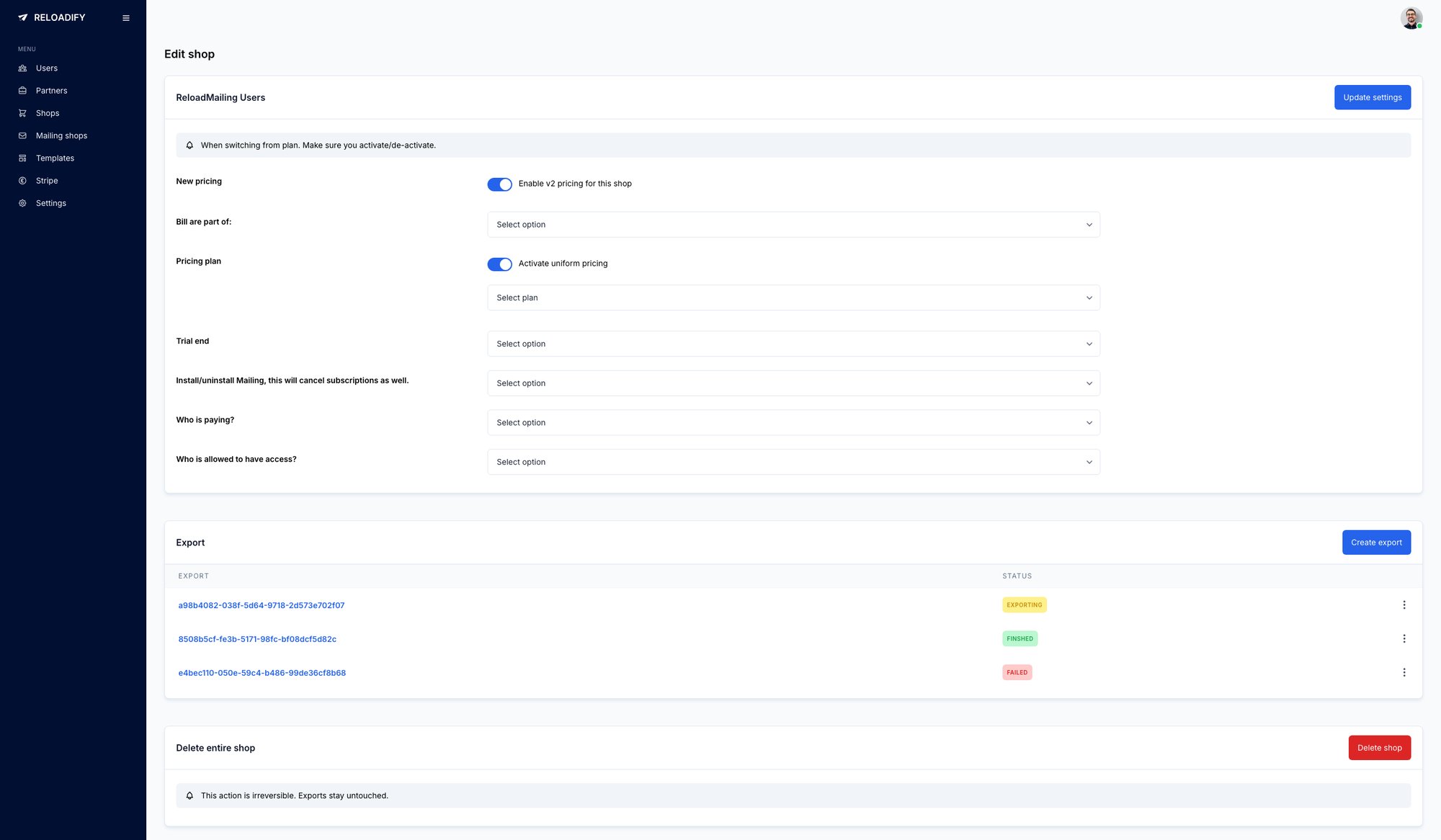Open Partners from the sidebar icon
The width and height of the screenshot is (1441, 840).
tap(23, 90)
